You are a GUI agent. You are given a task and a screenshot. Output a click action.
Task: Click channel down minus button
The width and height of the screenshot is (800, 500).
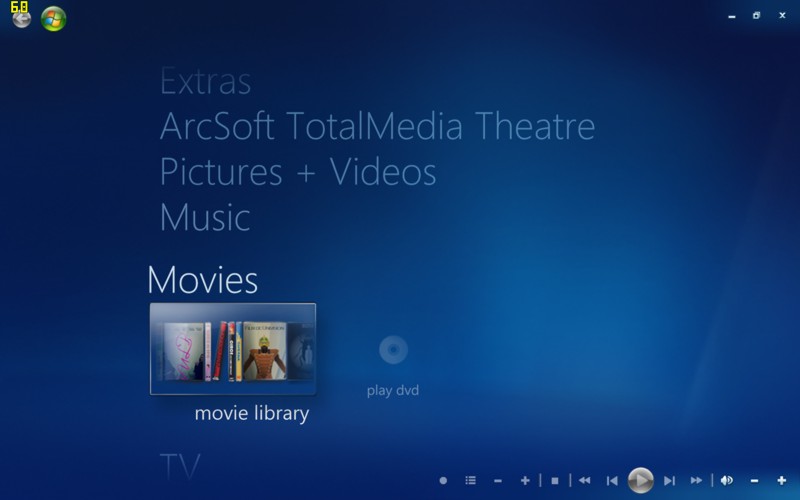click(498, 481)
